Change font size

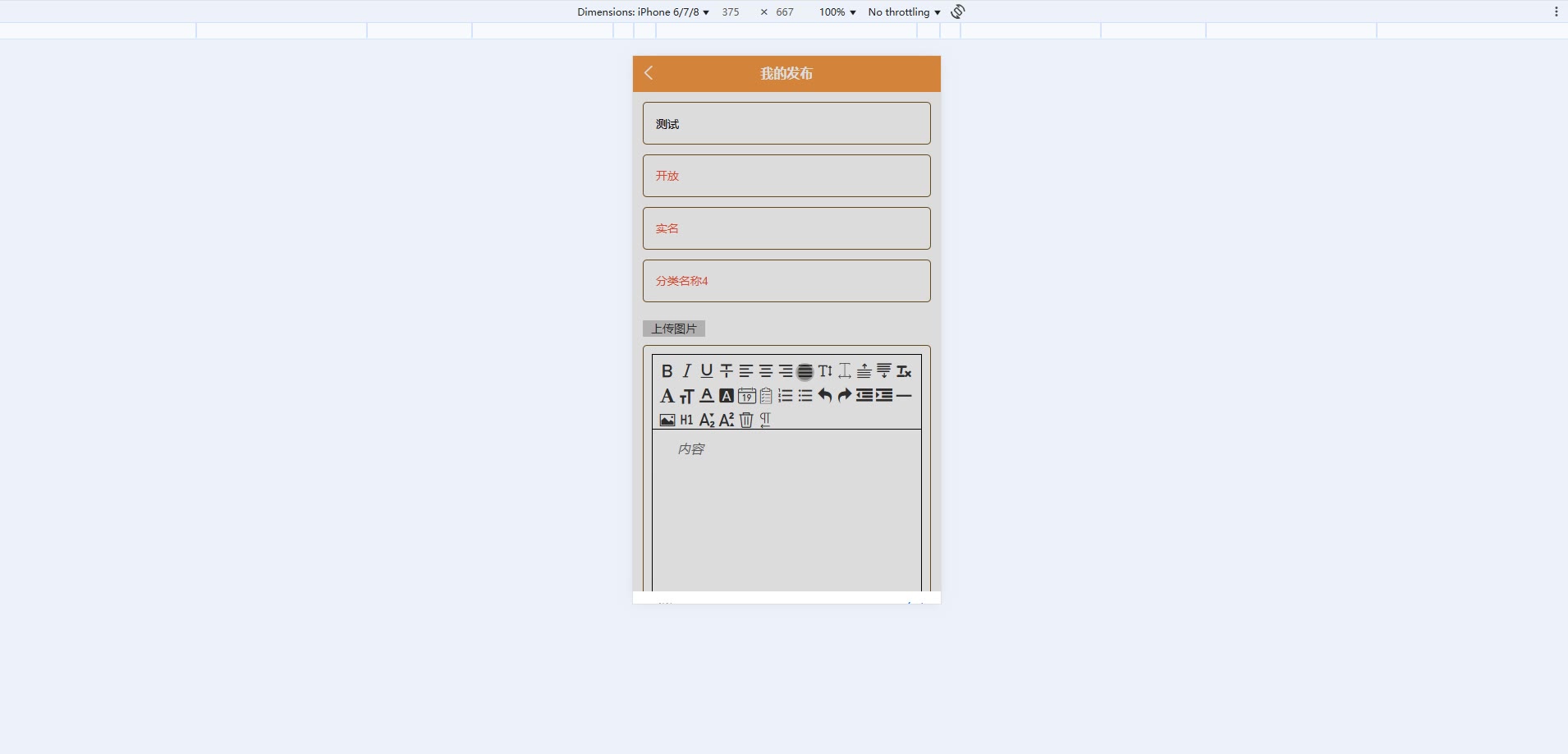(687, 396)
